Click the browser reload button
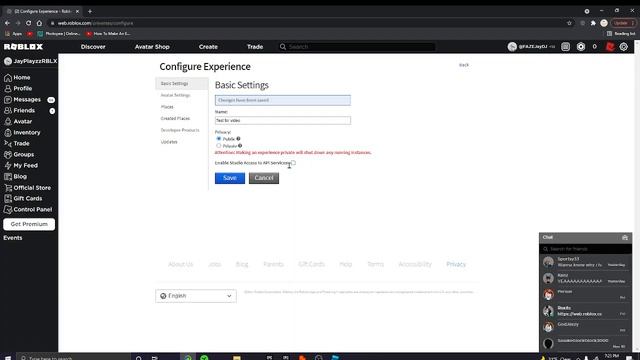This screenshot has height=360, width=640. [x=28, y=23]
